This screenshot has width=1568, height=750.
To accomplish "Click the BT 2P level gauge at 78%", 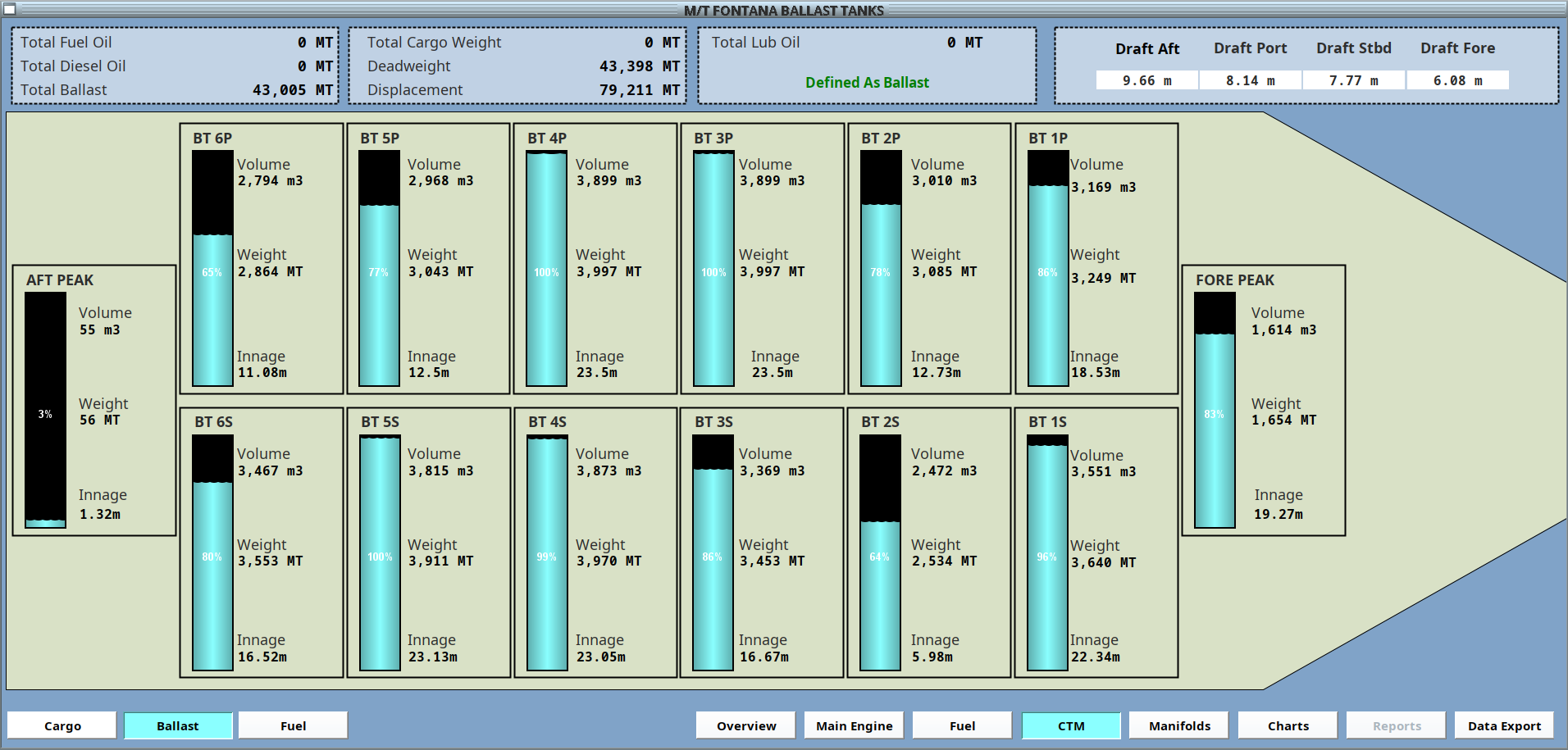I will (x=881, y=268).
